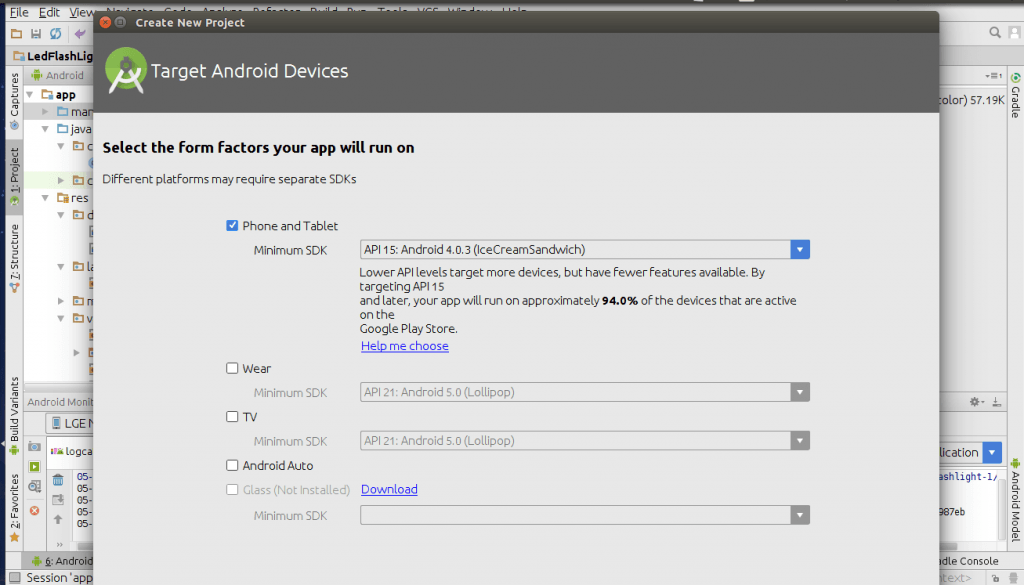Open the Android Monitor gear settings icon

(976, 402)
